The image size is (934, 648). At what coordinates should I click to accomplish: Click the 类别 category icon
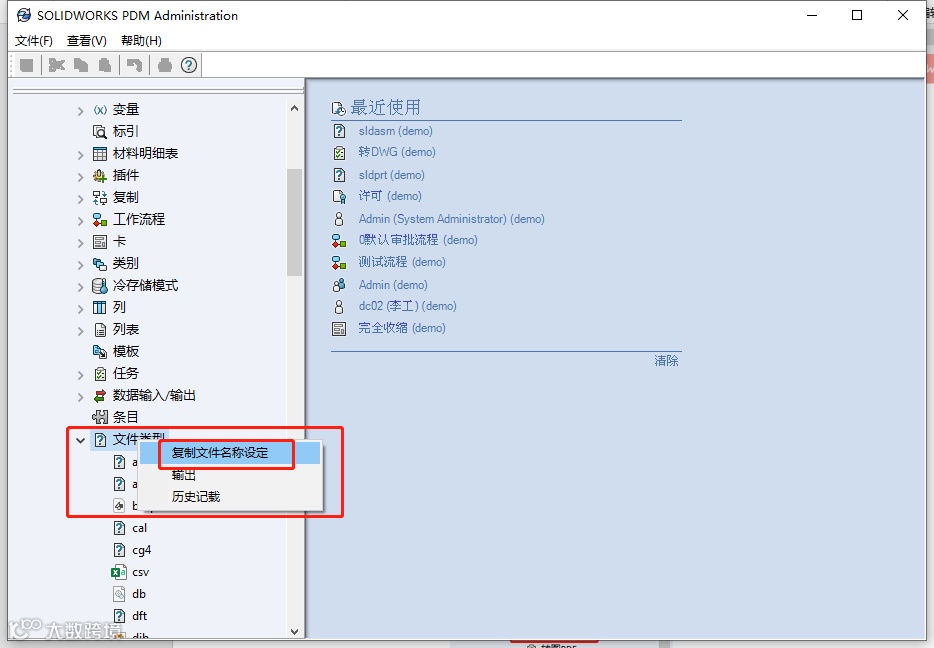(x=100, y=264)
